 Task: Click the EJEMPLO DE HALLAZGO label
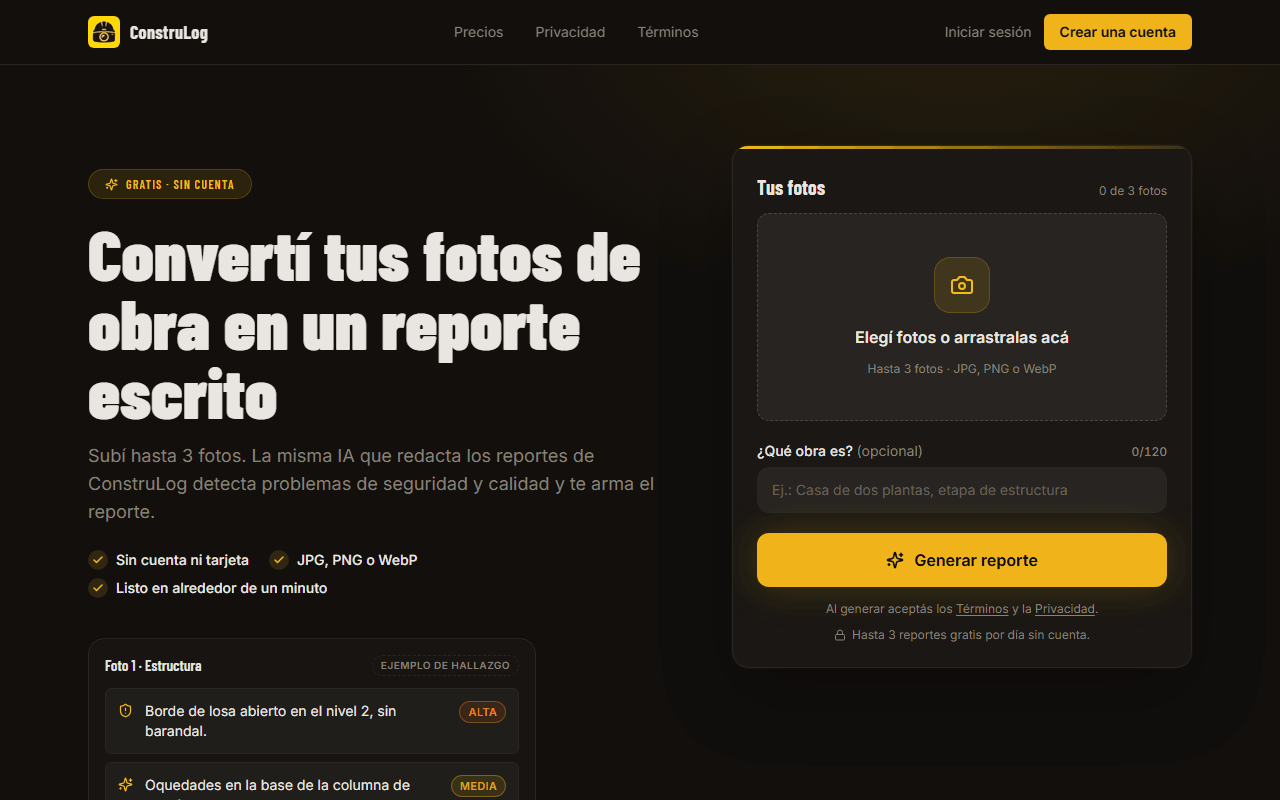coord(445,666)
